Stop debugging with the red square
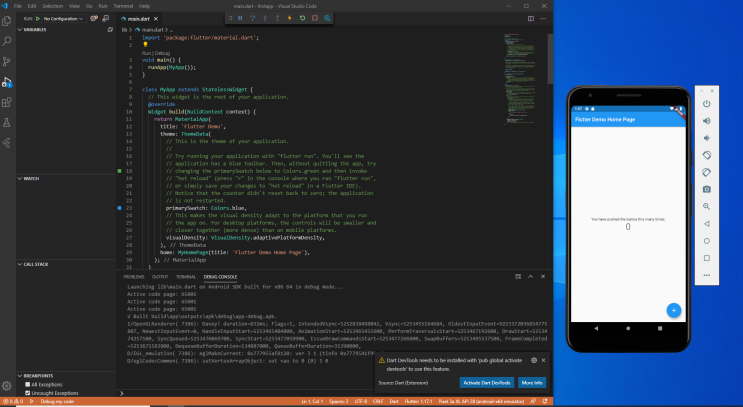 [x=315, y=18]
